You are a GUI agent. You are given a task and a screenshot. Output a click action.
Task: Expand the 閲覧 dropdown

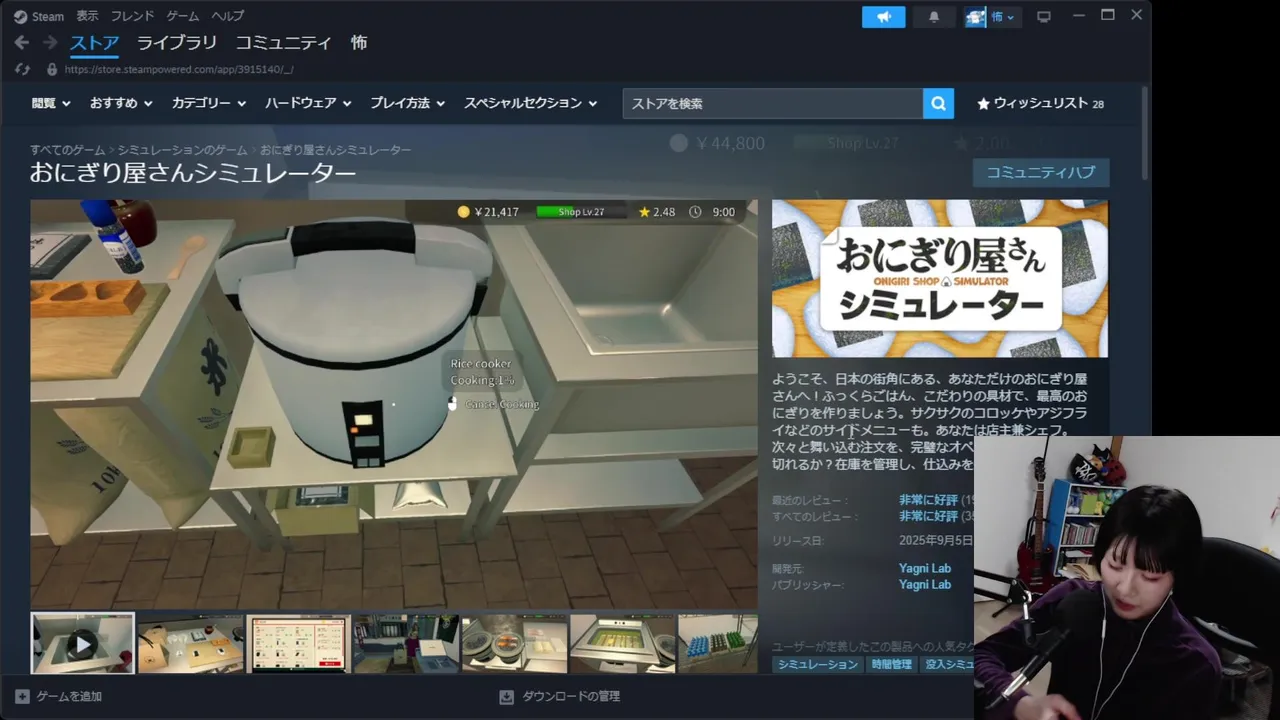click(x=51, y=103)
